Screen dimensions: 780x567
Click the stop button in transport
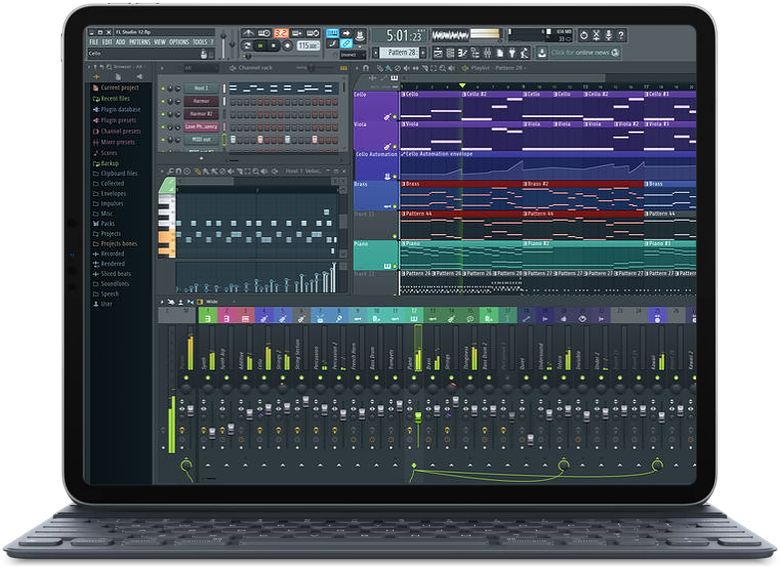pyautogui.click(x=273, y=46)
